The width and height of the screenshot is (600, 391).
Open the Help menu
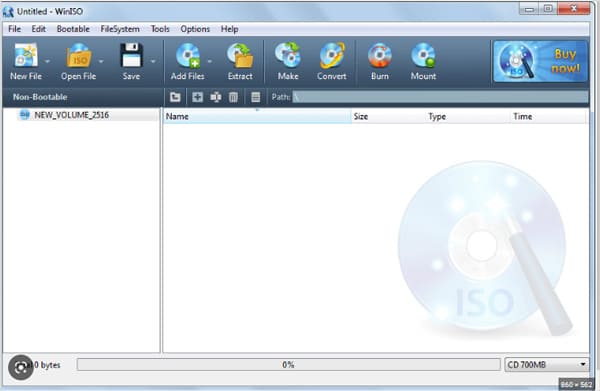[230, 29]
